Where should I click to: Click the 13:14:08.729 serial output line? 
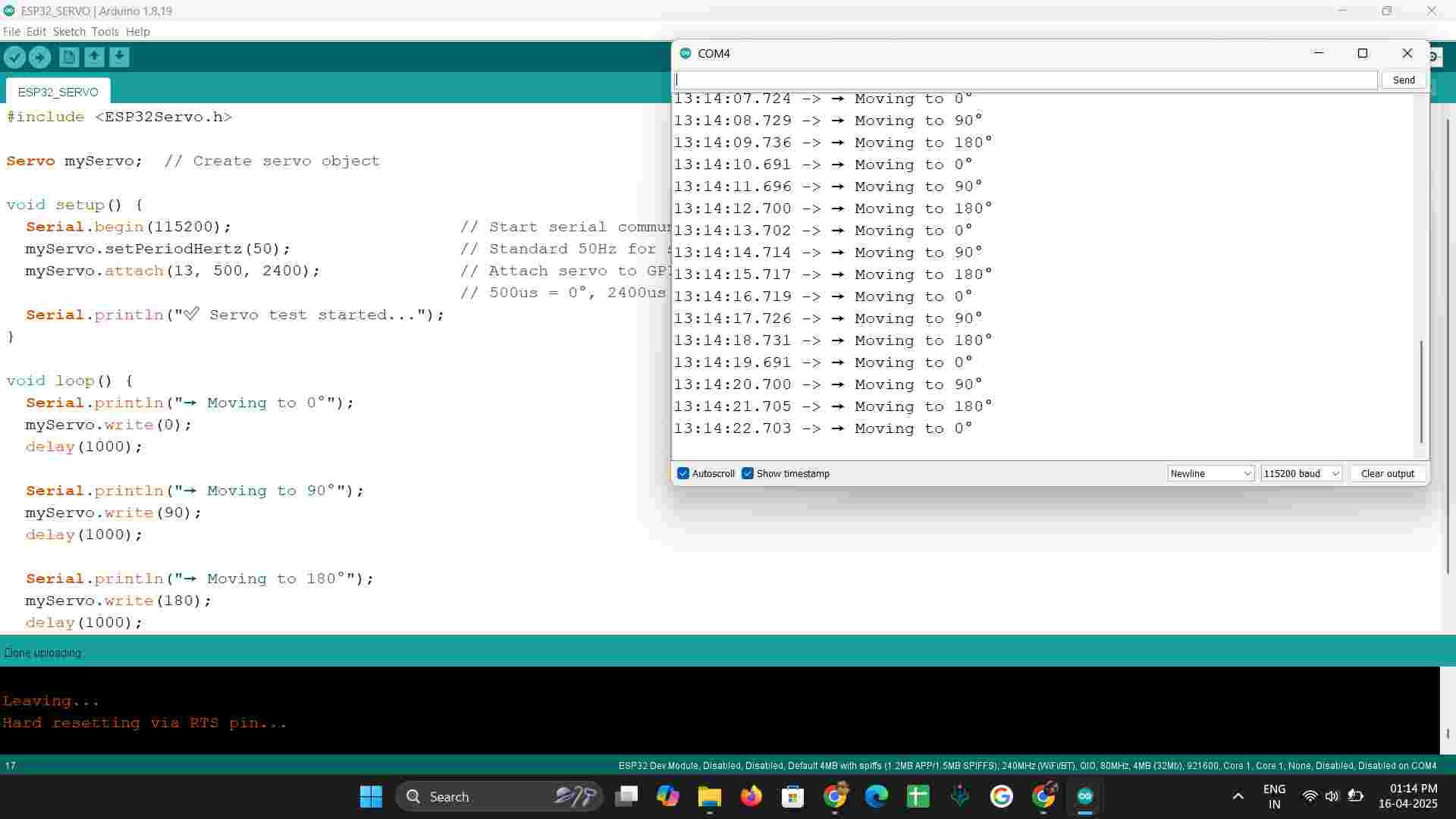[x=828, y=121]
